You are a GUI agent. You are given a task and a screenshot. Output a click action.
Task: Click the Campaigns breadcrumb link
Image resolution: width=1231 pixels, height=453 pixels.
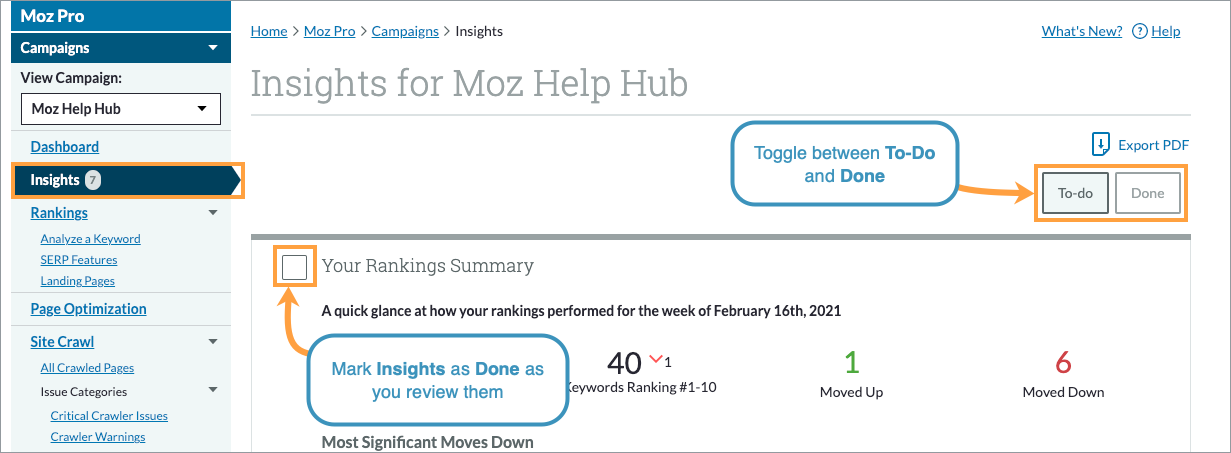(x=405, y=31)
